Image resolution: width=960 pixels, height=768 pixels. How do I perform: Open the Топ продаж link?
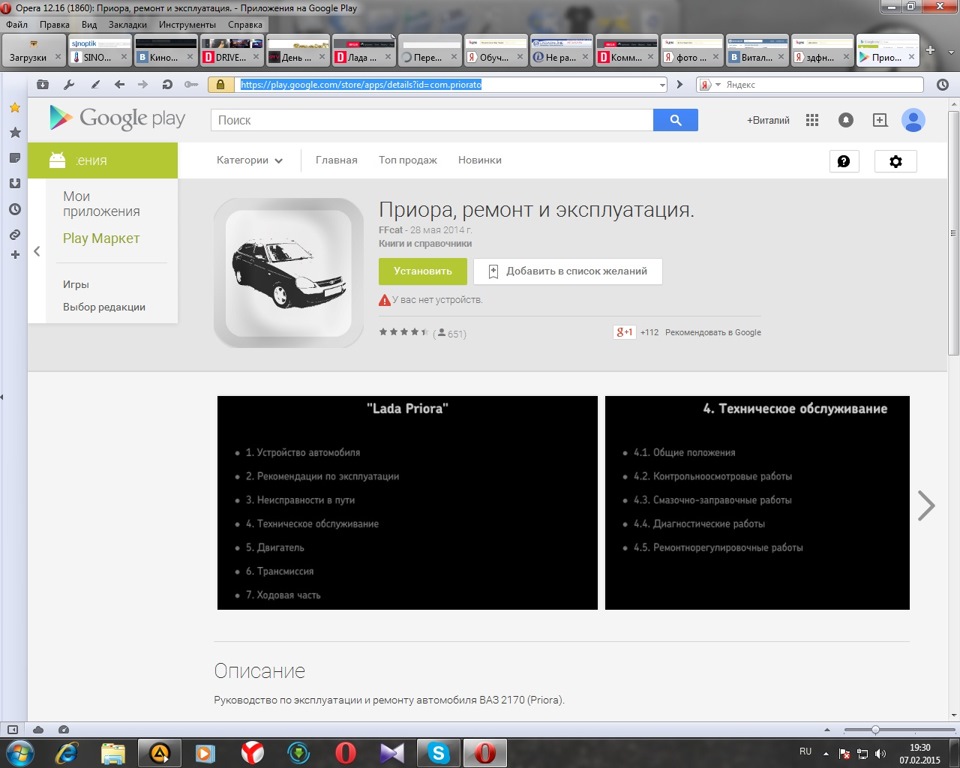coord(408,160)
